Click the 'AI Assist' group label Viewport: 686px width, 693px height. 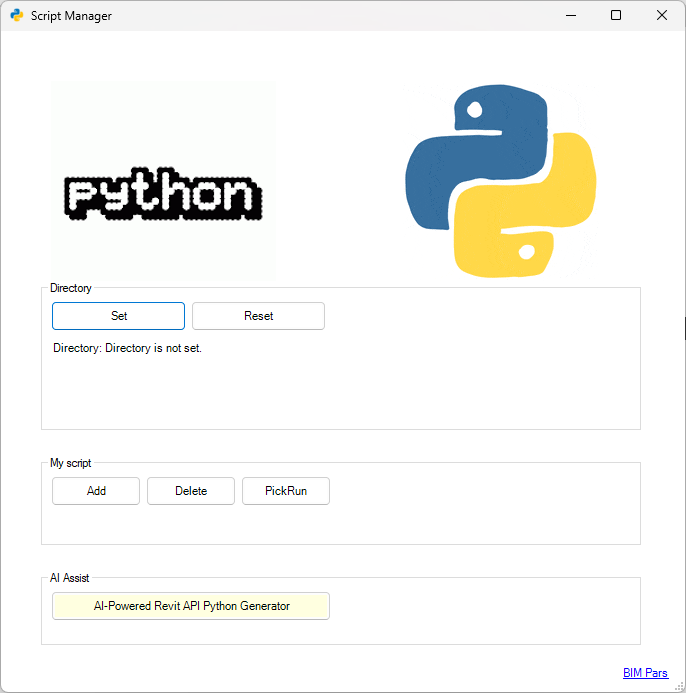tap(70, 578)
